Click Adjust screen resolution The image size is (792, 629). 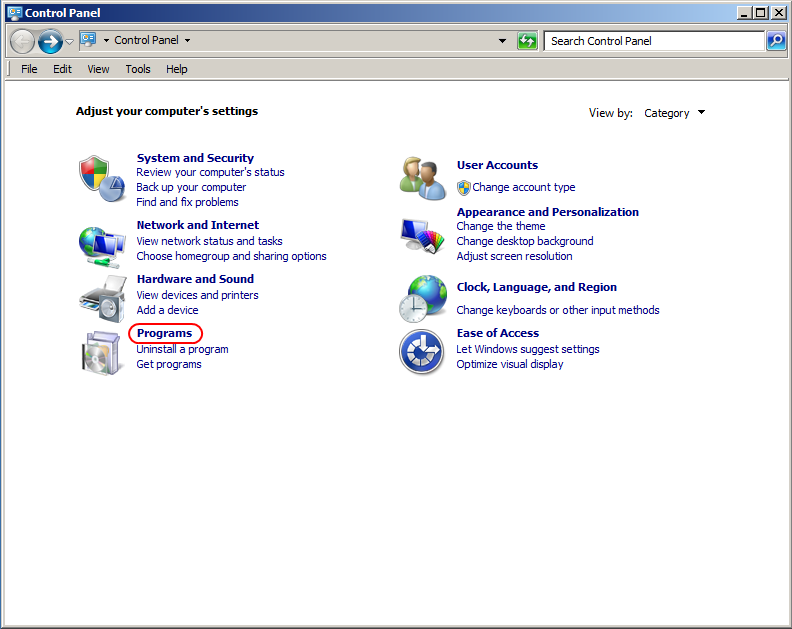coord(514,256)
